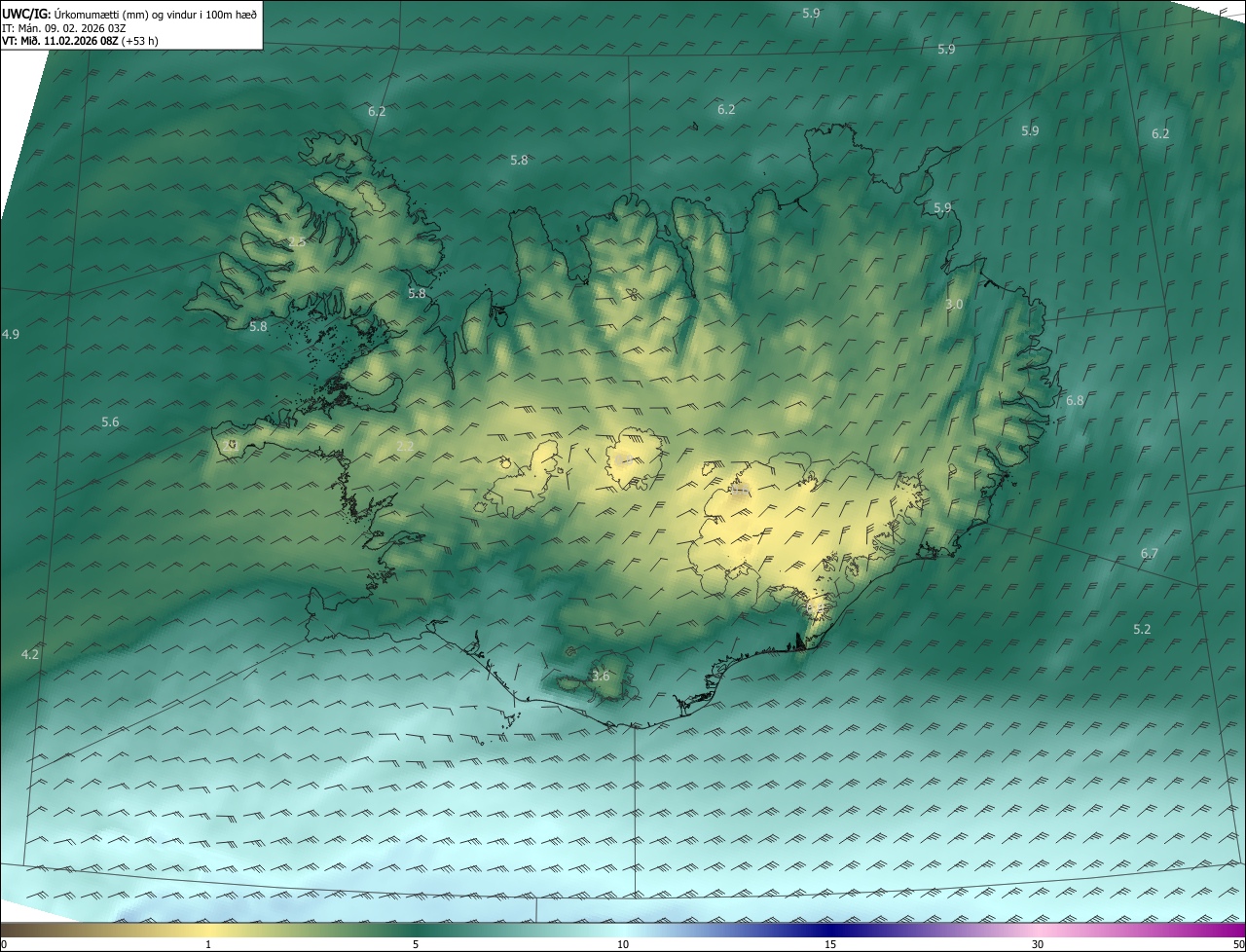Viewport: 1246px width, 952px height.
Task: Select the 6.8 value label on map
Action: [1075, 400]
